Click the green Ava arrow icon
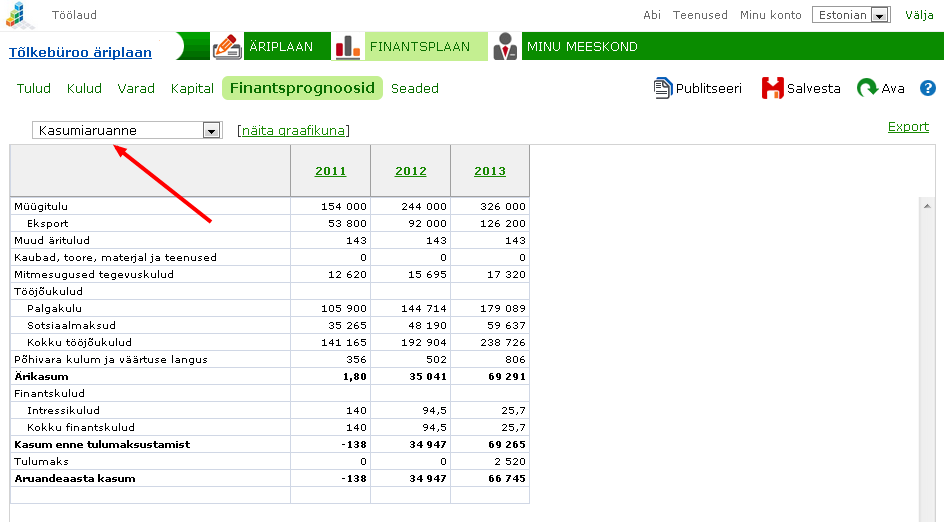944x522 pixels. point(867,88)
